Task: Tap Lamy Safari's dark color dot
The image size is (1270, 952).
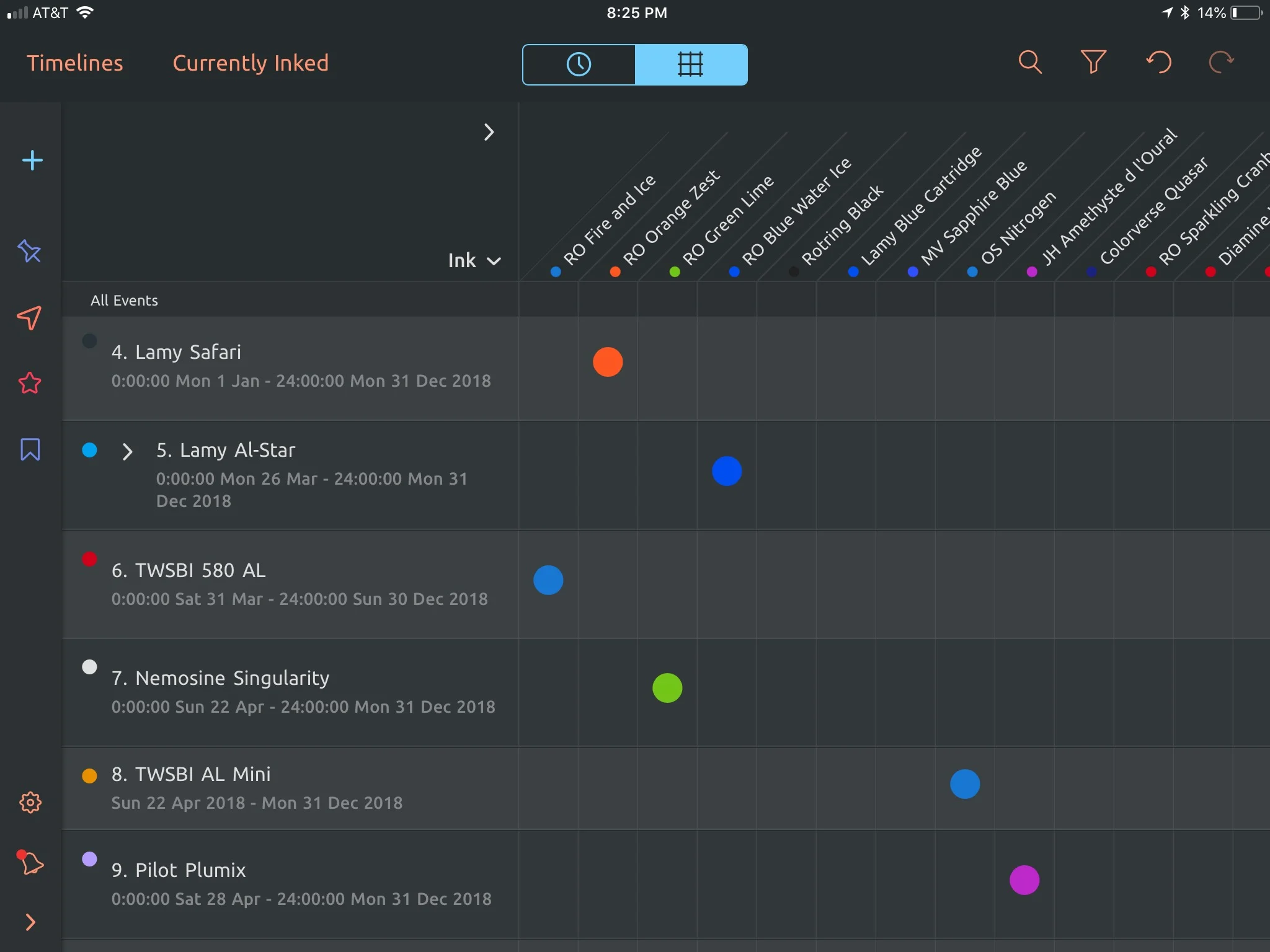Action: pyautogui.click(x=90, y=340)
